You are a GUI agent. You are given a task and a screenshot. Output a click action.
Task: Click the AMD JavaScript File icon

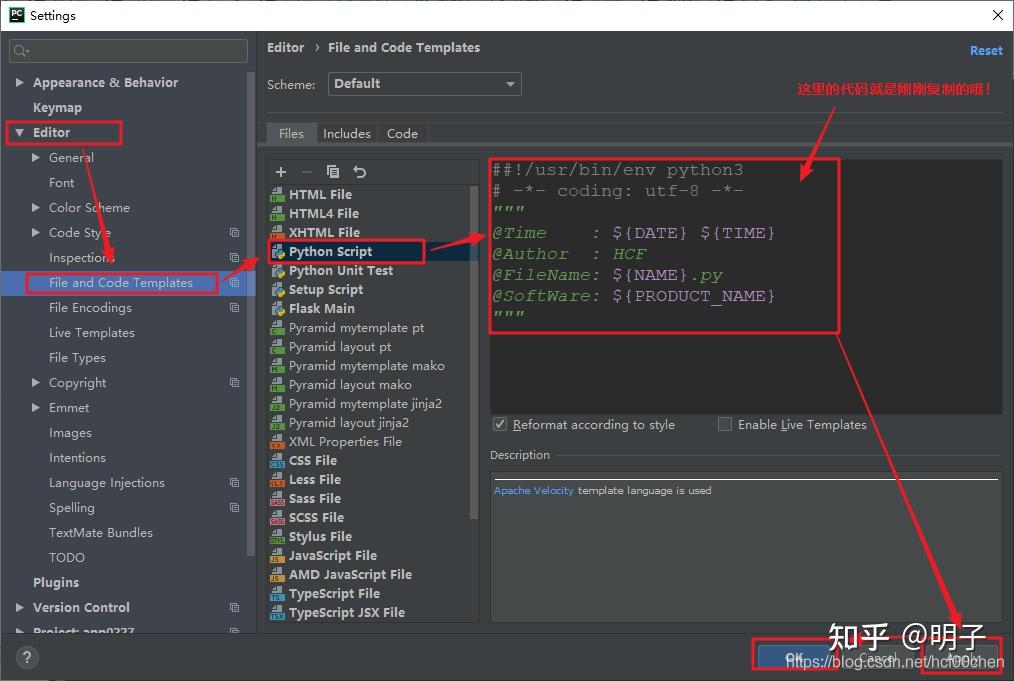[277, 574]
